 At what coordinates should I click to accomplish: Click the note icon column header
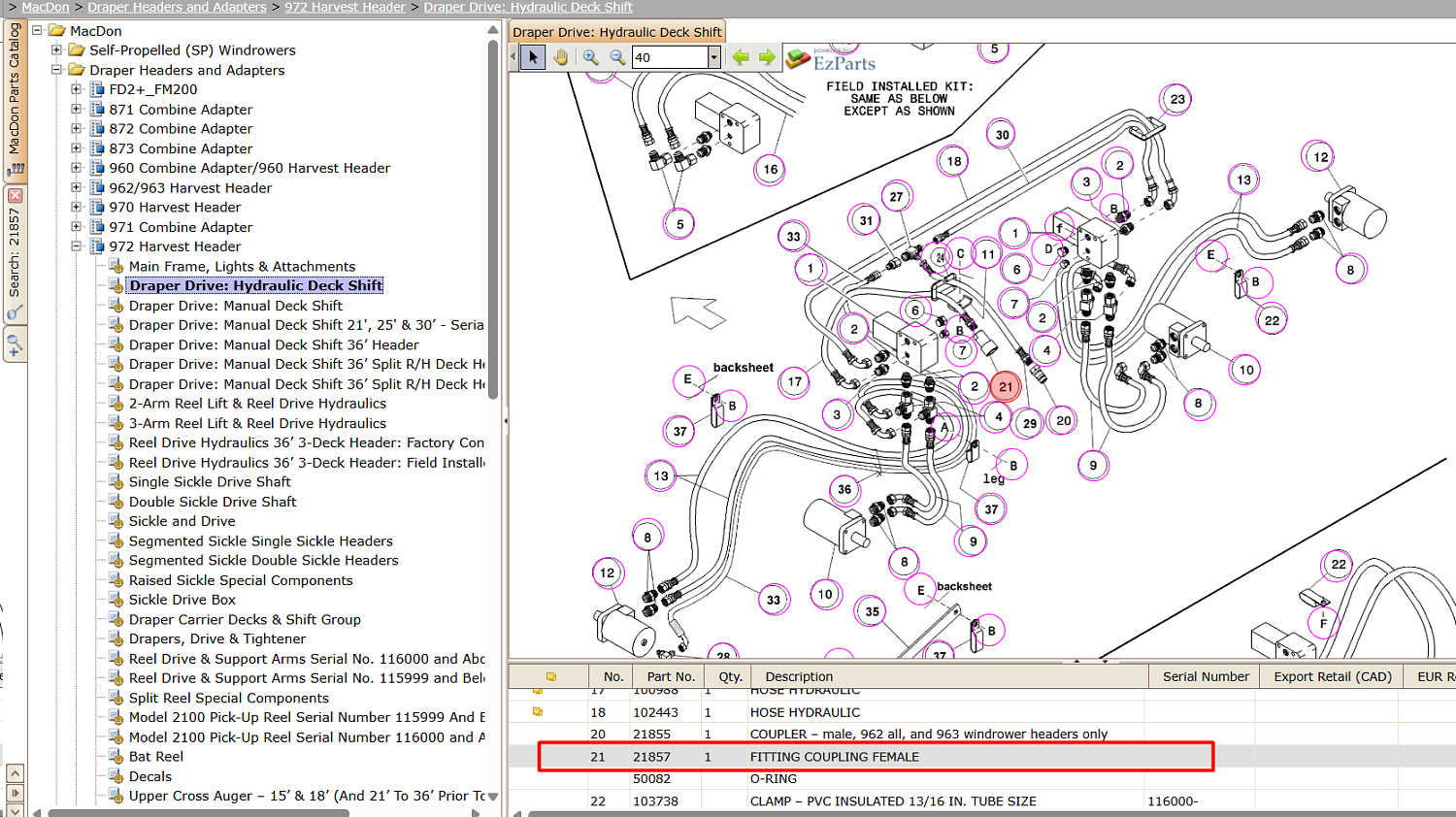coord(550,676)
